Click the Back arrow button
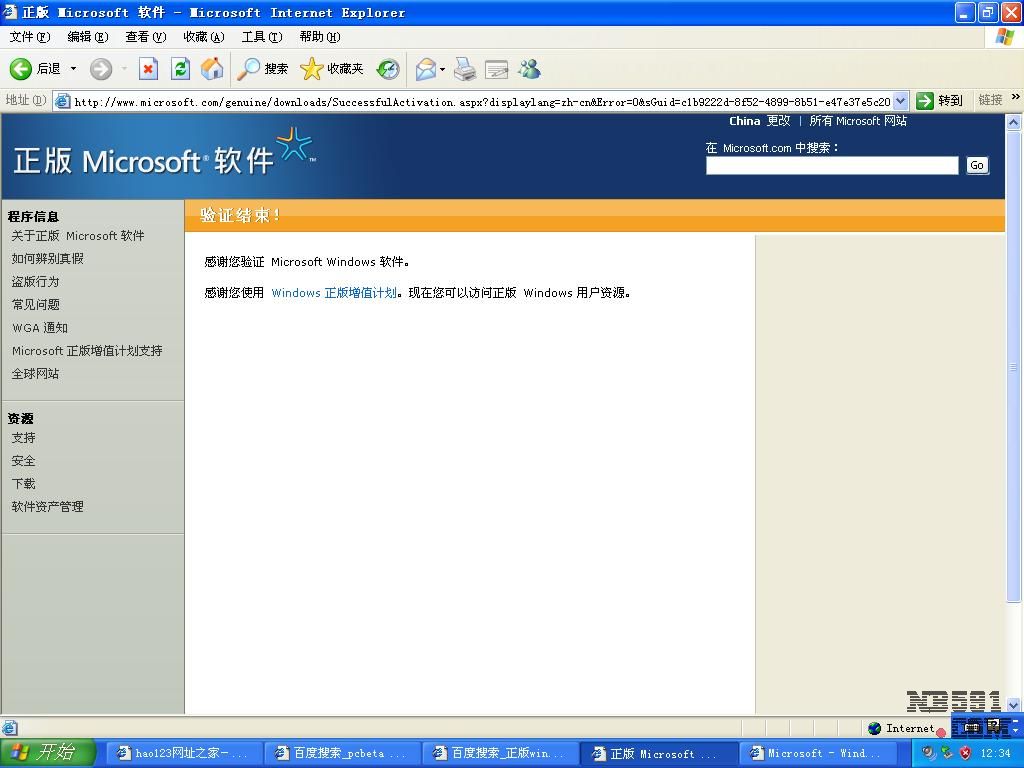The height and width of the screenshot is (768, 1024). 22,69
